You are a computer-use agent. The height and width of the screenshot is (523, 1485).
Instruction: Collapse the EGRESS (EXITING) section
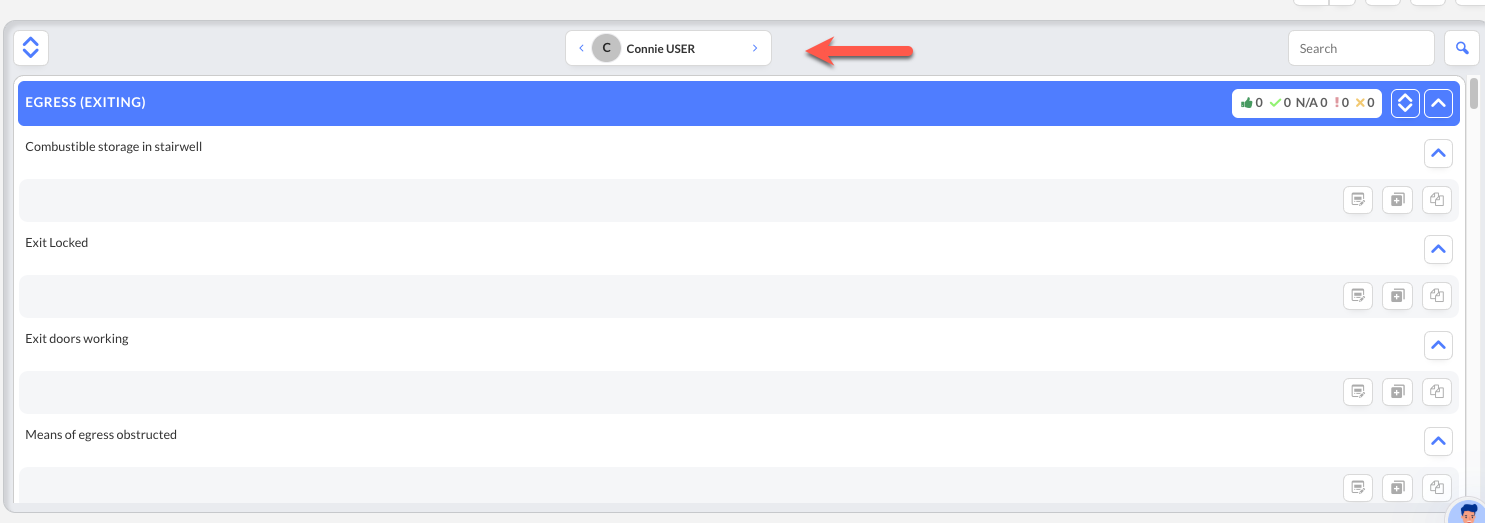click(1438, 103)
